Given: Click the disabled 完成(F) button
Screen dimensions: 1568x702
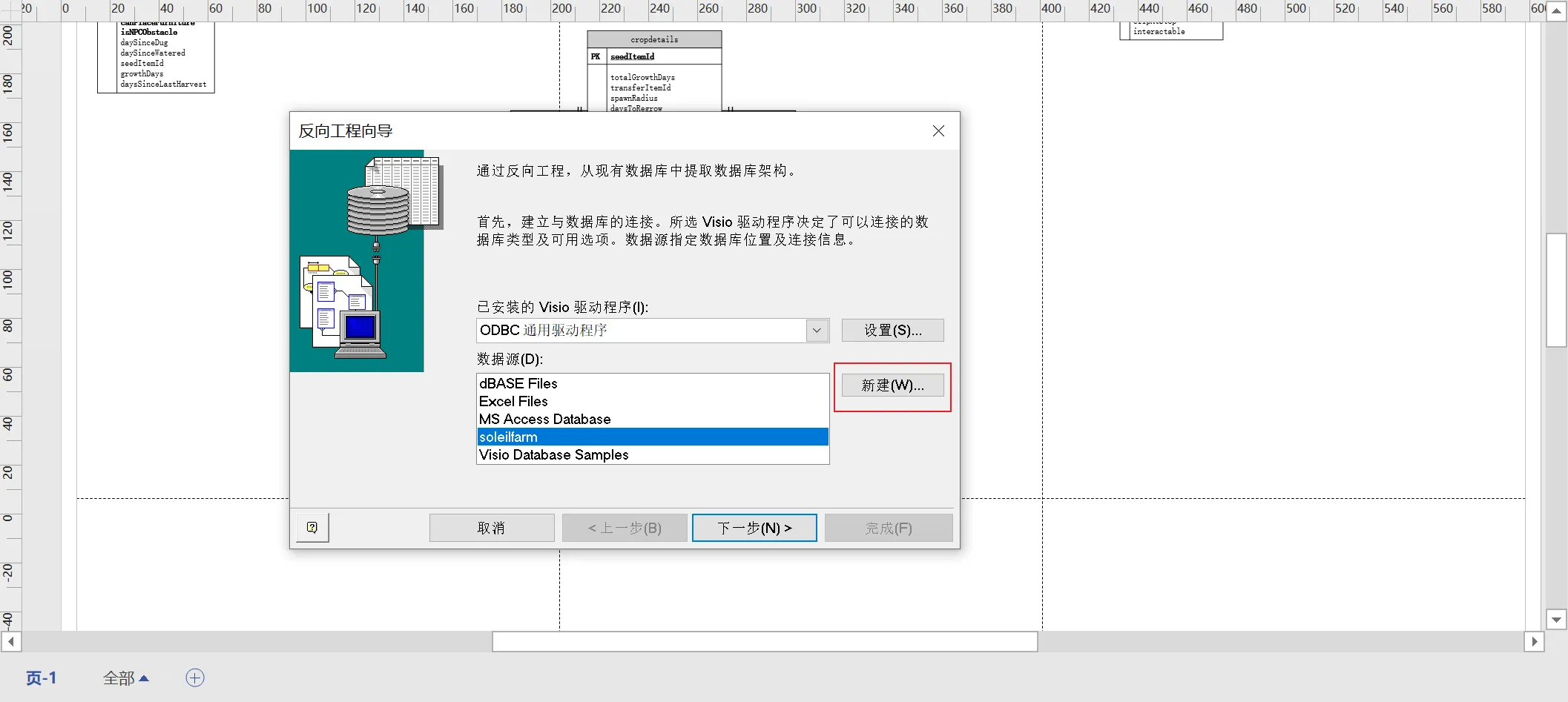Looking at the screenshot, I should (x=889, y=528).
